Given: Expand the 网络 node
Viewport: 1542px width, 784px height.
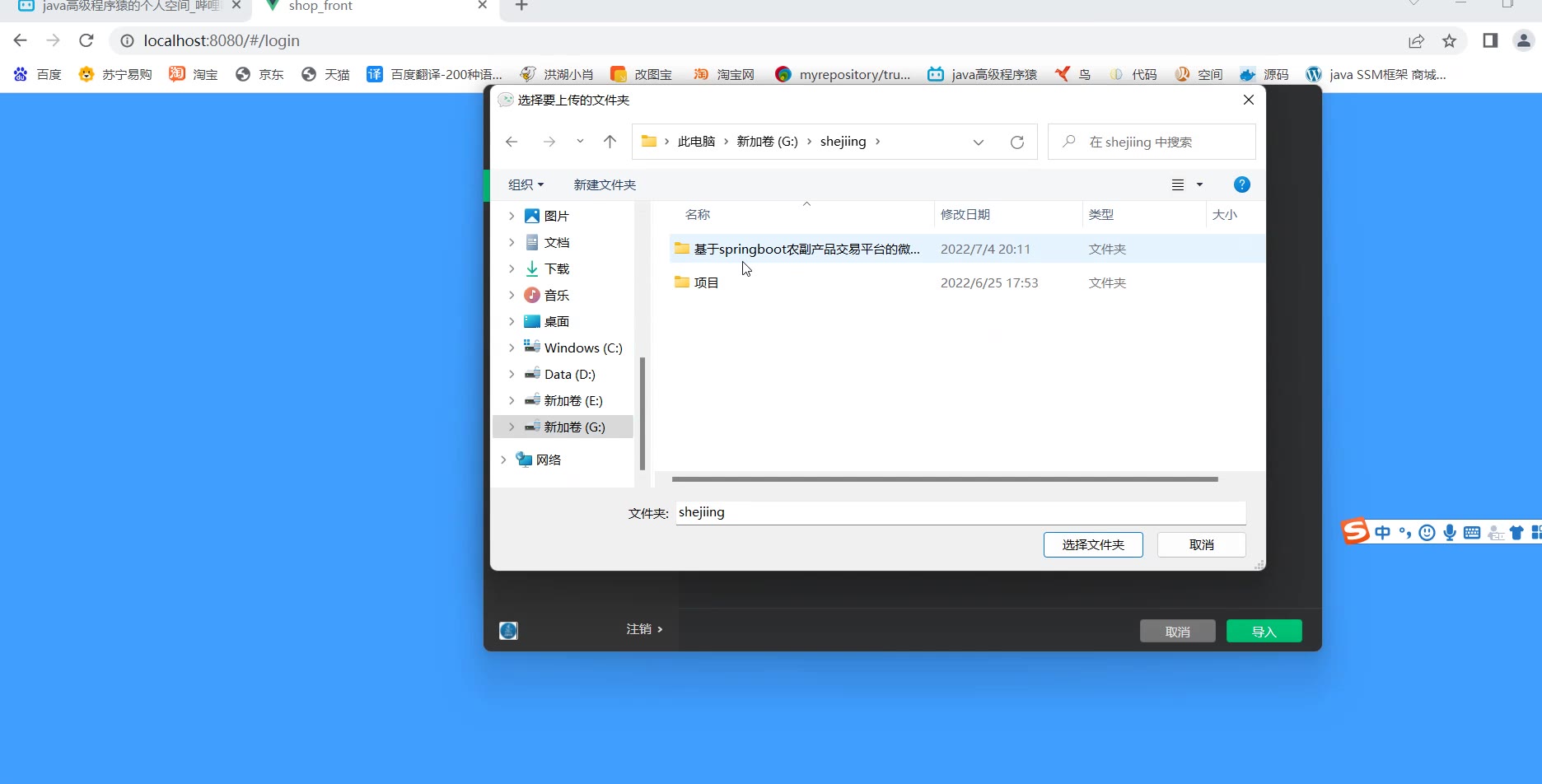Looking at the screenshot, I should click(x=503, y=460).
